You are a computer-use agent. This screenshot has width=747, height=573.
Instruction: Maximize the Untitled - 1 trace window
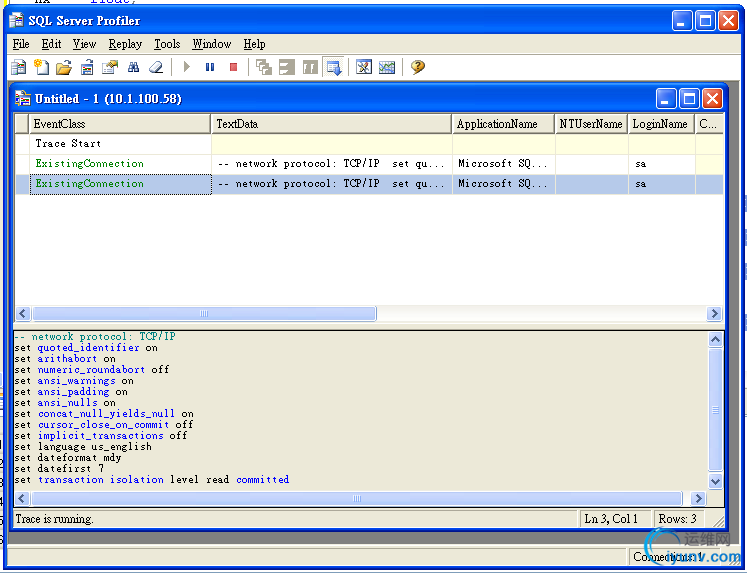[689, 99]
